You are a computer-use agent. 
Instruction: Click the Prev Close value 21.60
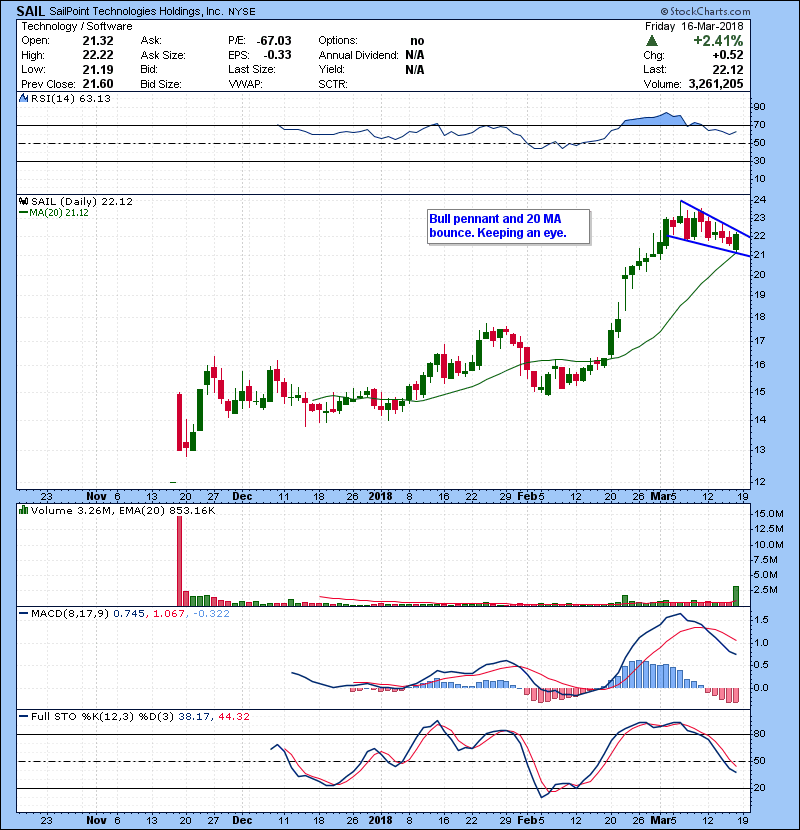pos(98,84)
